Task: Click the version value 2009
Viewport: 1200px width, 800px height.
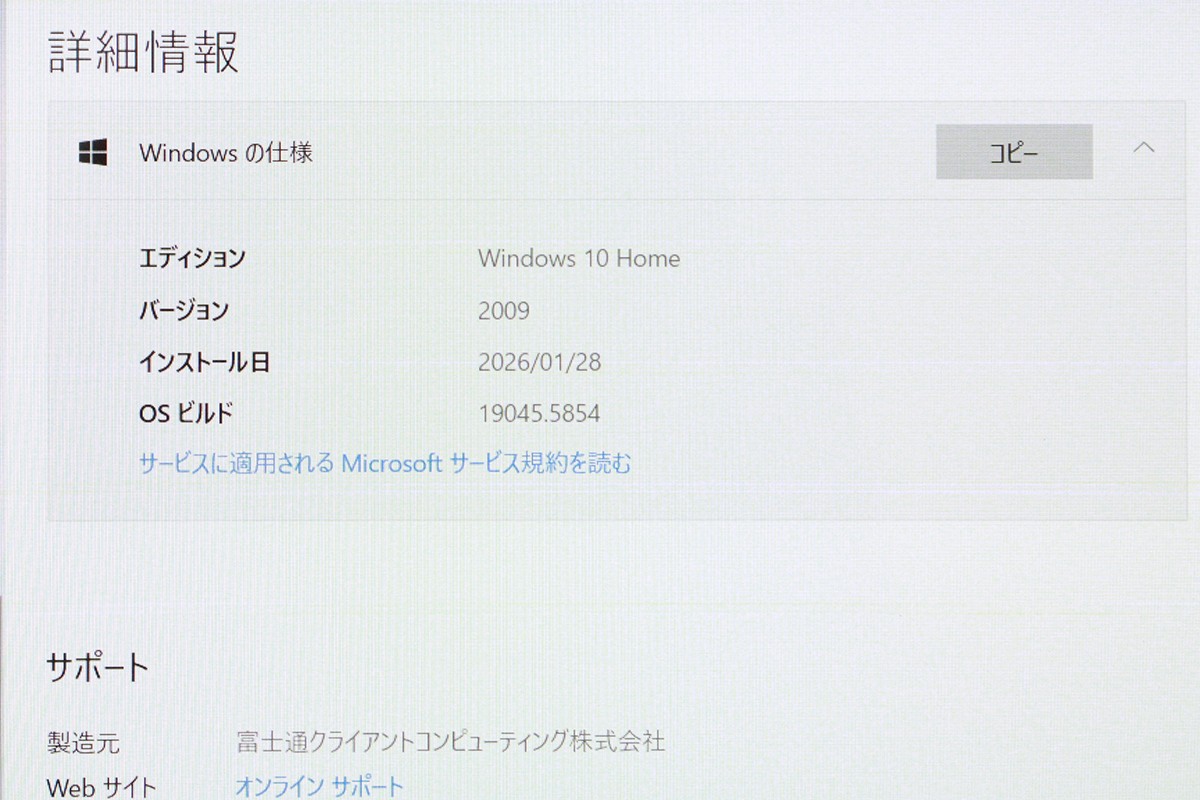Action: click(x=503, y=310)
